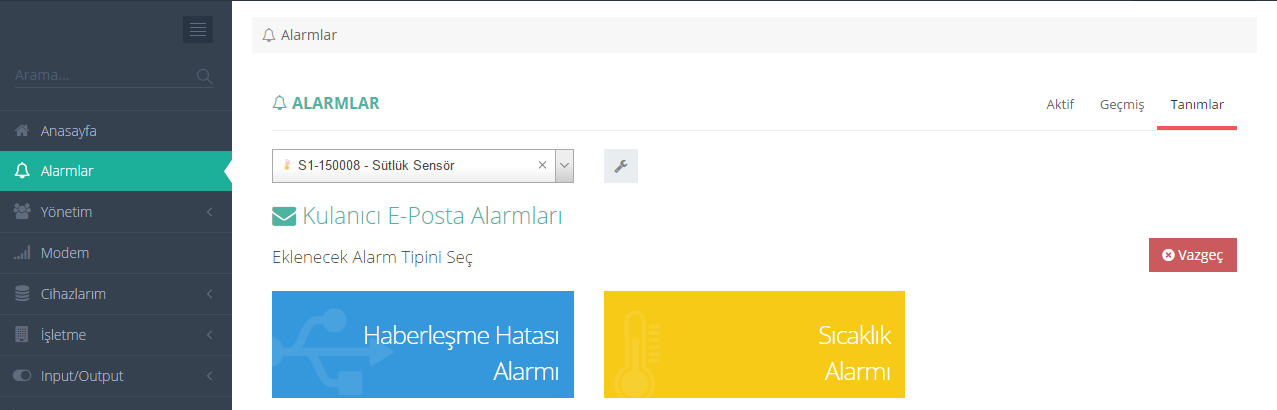Open the wrench settings button
1277x410 pixels.
pos(621,166)
